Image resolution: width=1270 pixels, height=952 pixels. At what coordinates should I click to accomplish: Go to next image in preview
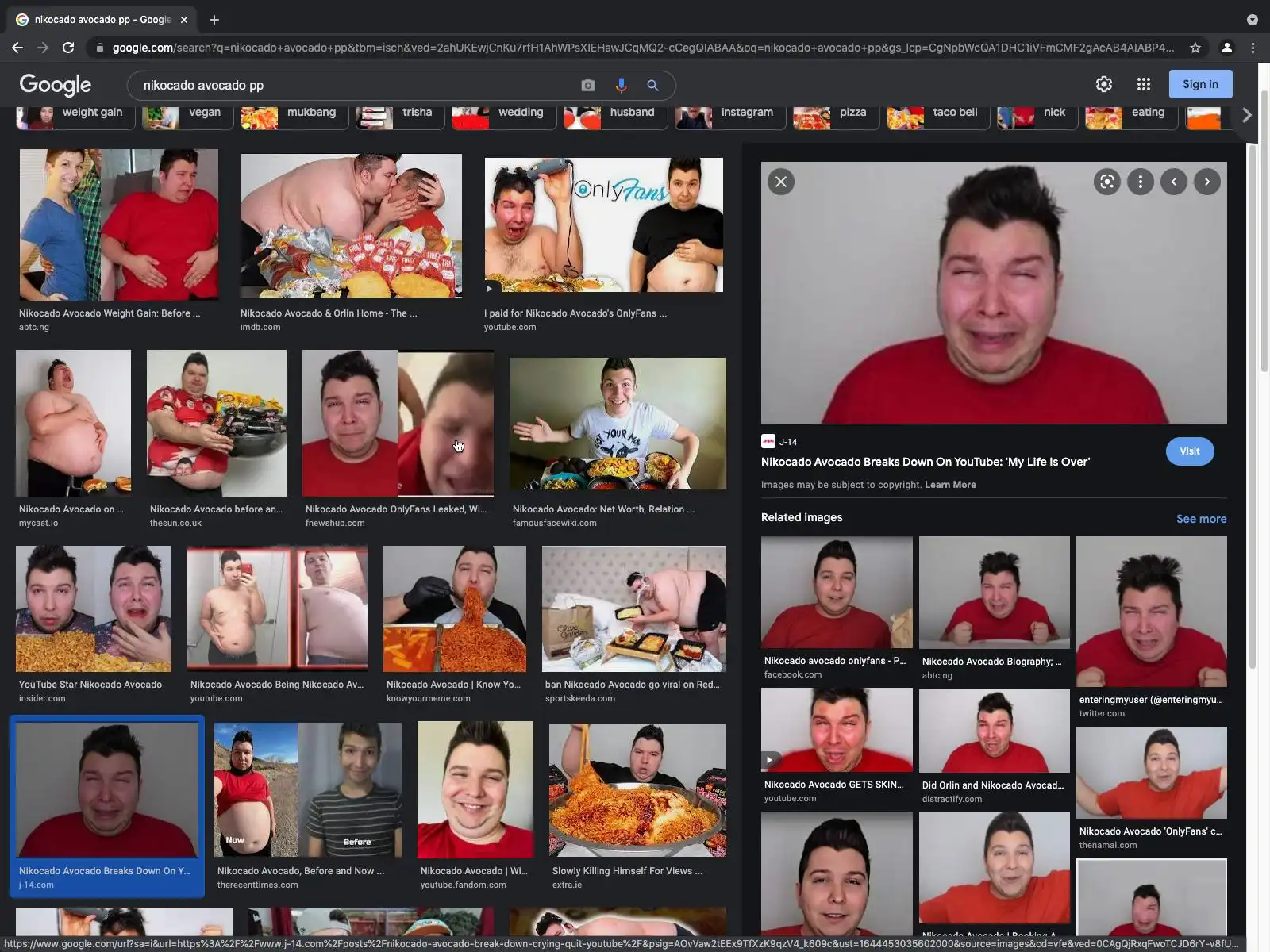[x=1206, y=182]
